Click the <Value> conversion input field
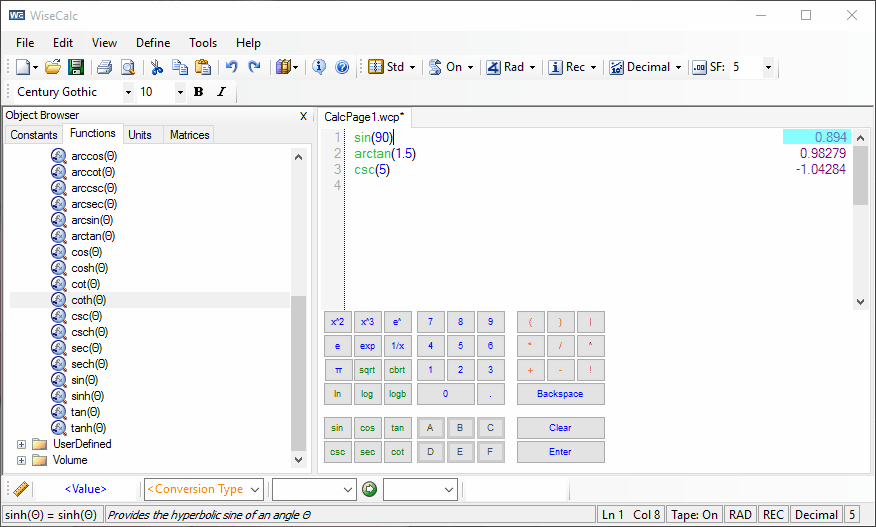Viewport: 876px width, 527px height. 85,489
